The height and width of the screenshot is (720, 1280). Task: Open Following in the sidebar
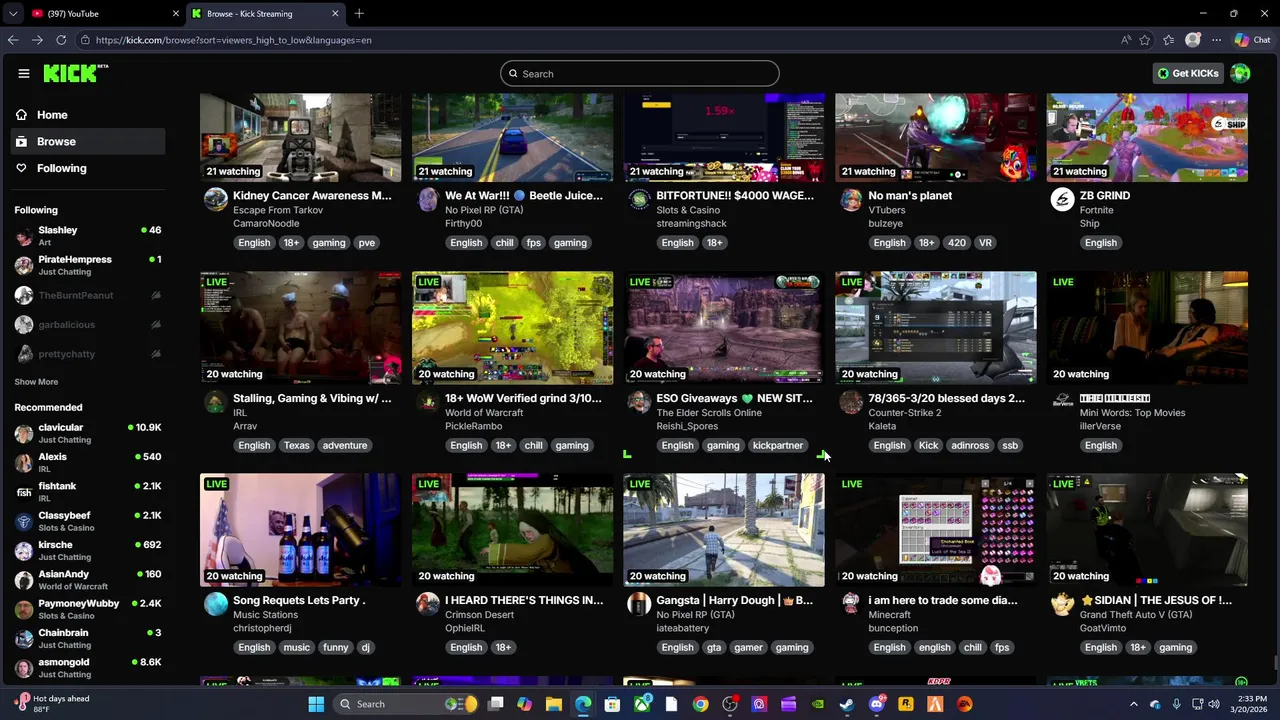click(87, 168)
